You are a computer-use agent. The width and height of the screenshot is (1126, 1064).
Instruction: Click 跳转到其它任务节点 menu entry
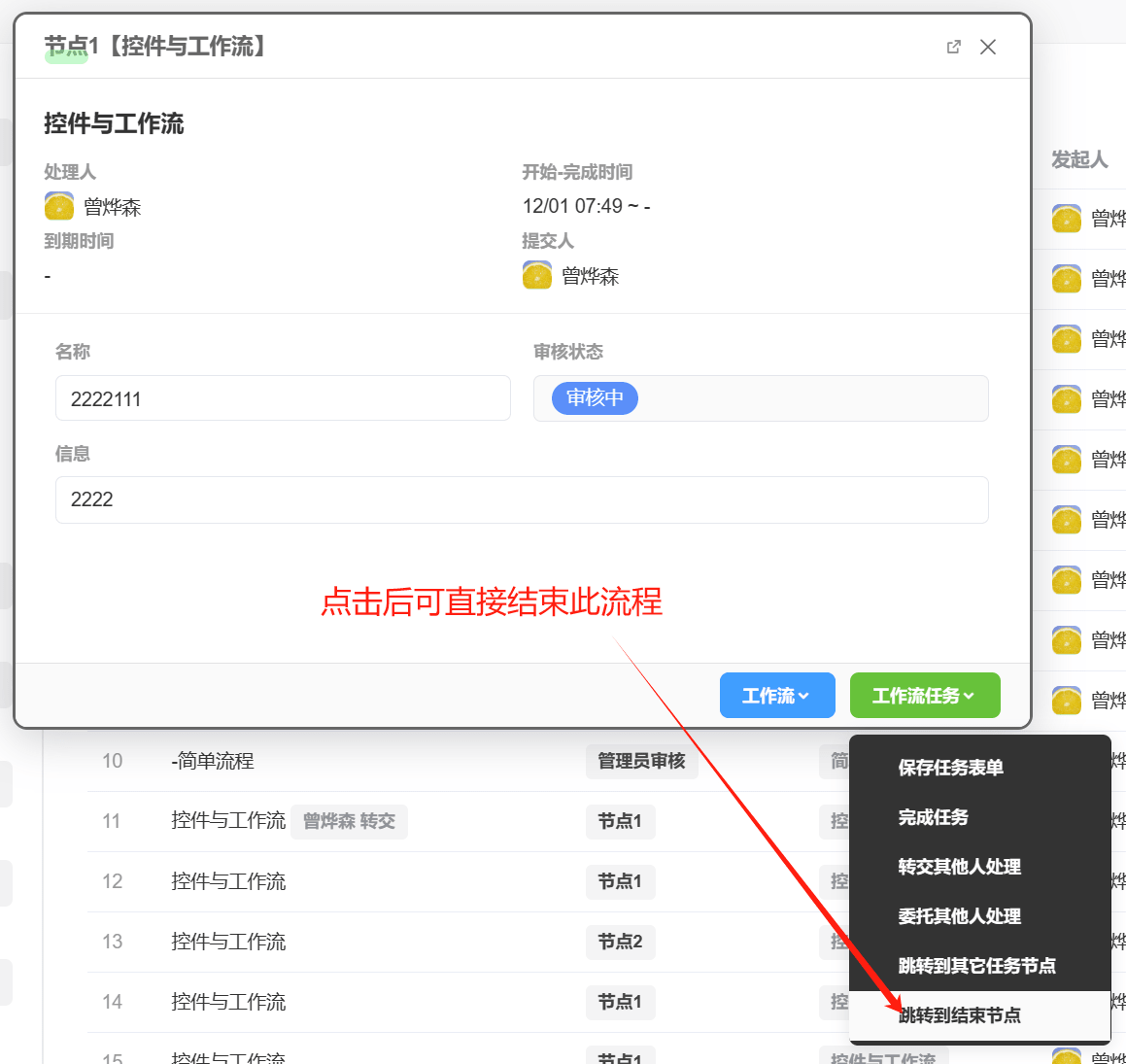click(x=976, y=966)
